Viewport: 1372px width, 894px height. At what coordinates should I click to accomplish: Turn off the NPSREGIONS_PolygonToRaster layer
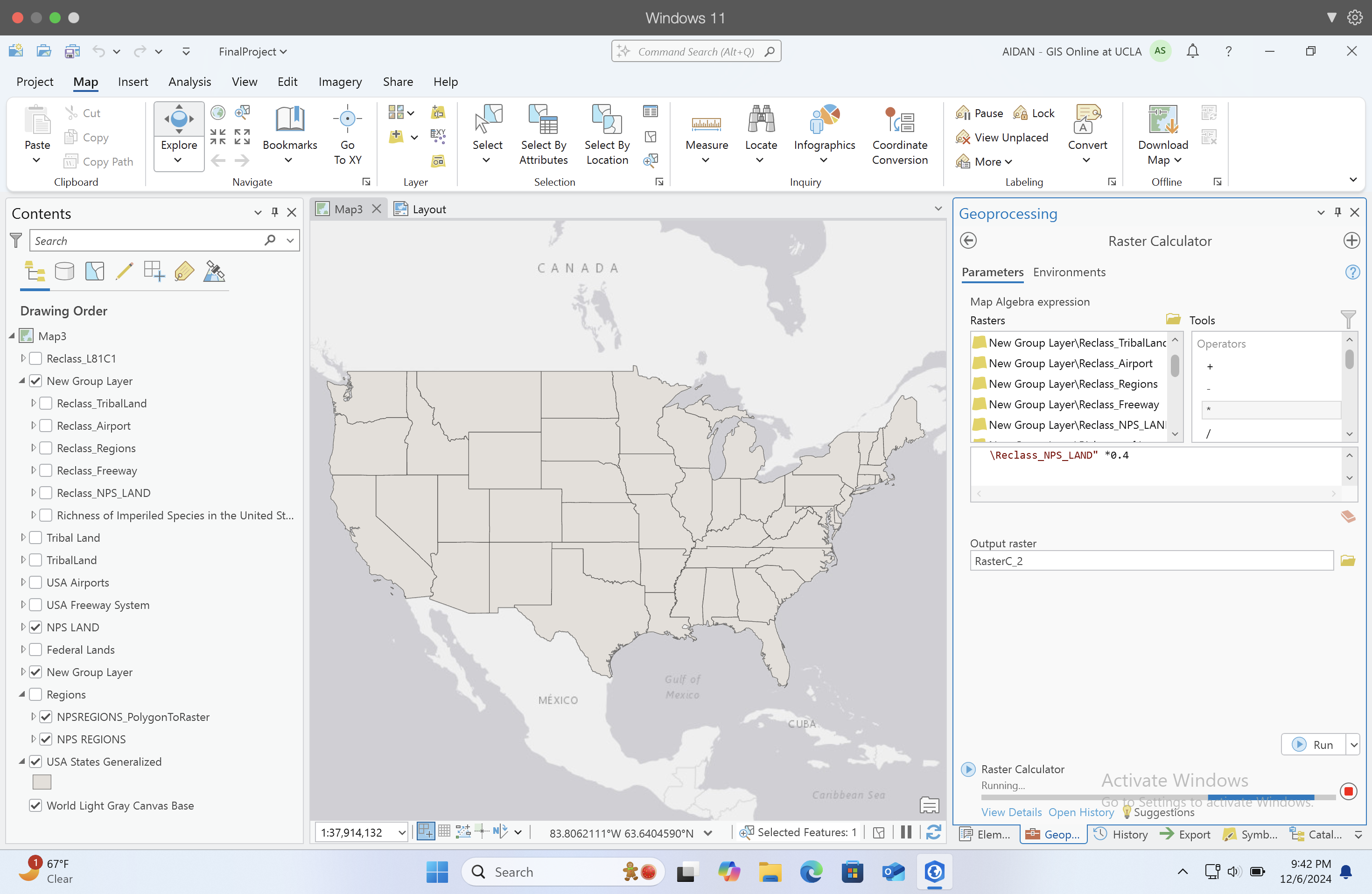pyautogui.click(x=46, y=717)
